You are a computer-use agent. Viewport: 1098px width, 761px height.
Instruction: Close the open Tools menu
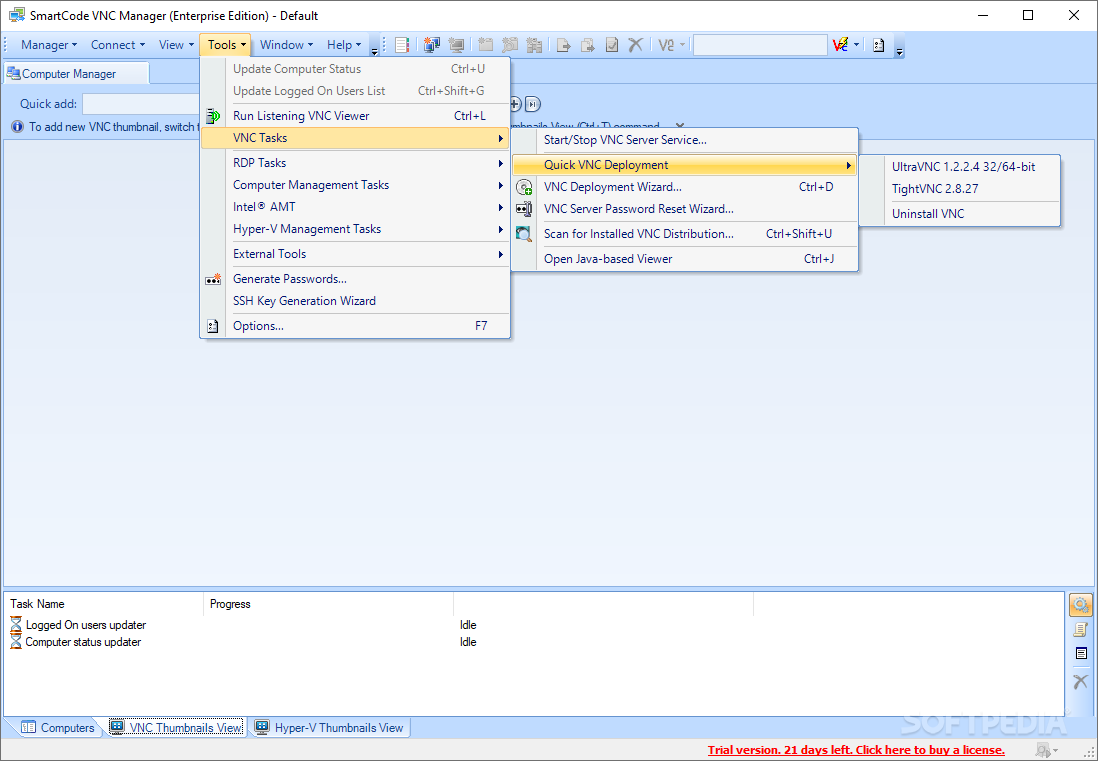click(227, 45)
